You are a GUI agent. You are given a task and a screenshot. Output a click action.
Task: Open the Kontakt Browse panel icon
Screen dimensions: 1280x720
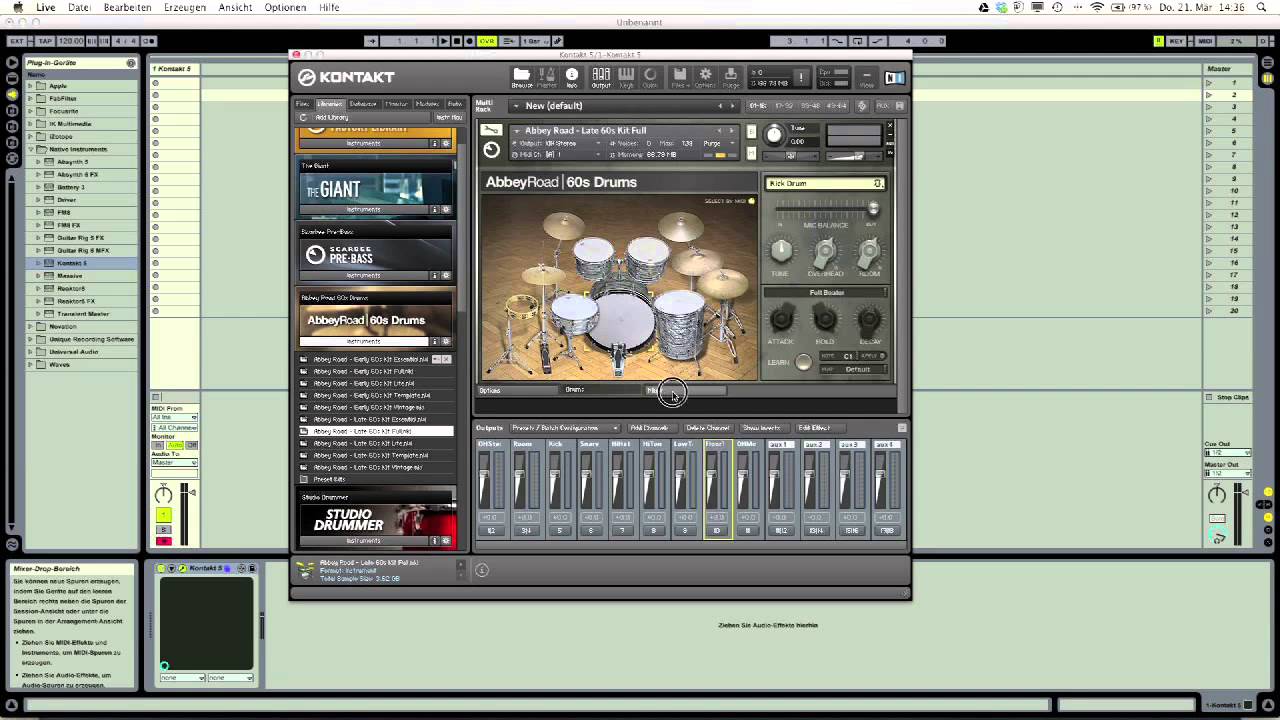click(x=521, y=77)
